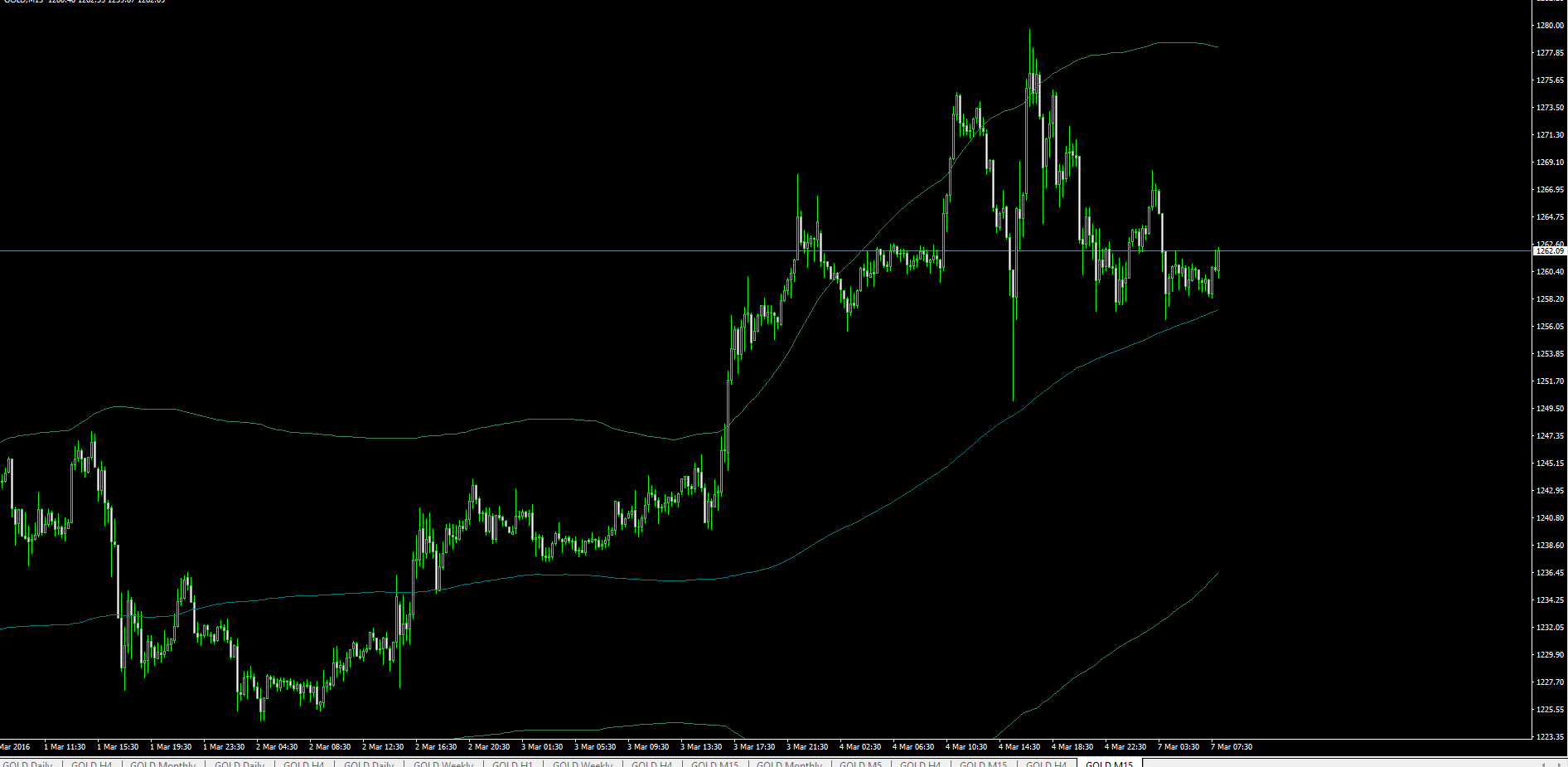Click the 1234.25 price scale label
1568x767 pixels.
tap(1550, 600)
